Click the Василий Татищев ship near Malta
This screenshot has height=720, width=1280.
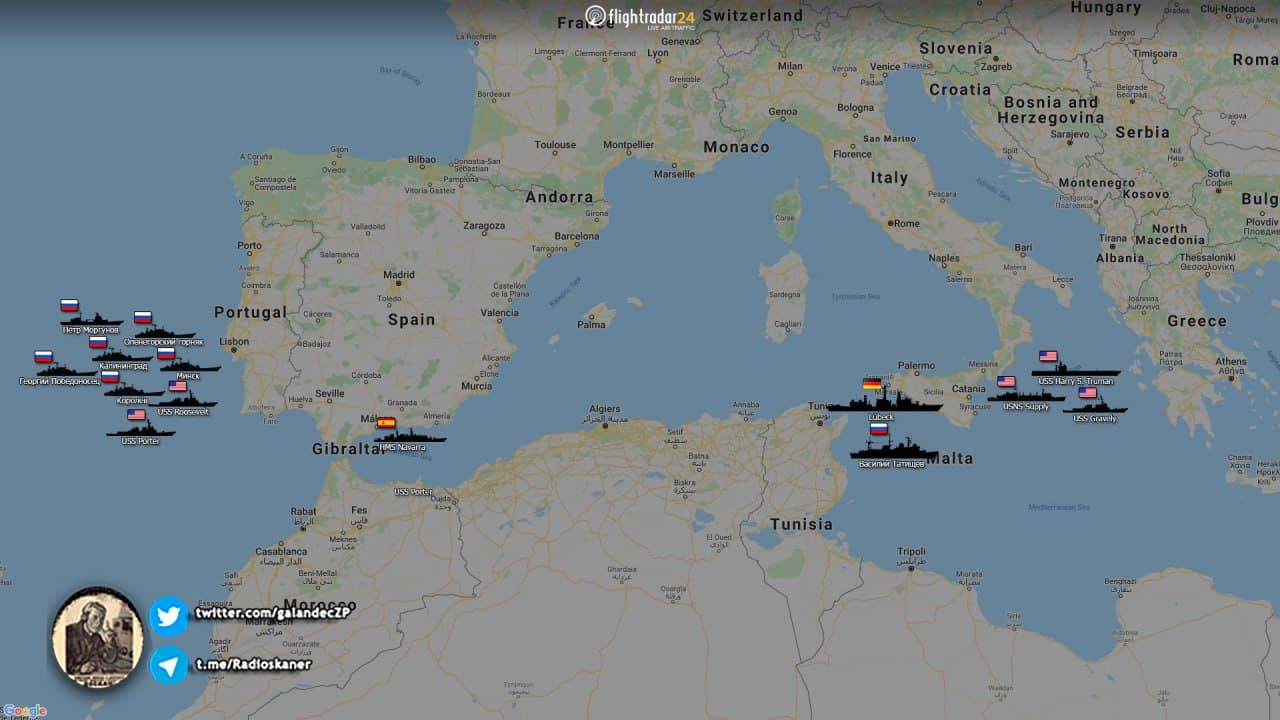894,449
